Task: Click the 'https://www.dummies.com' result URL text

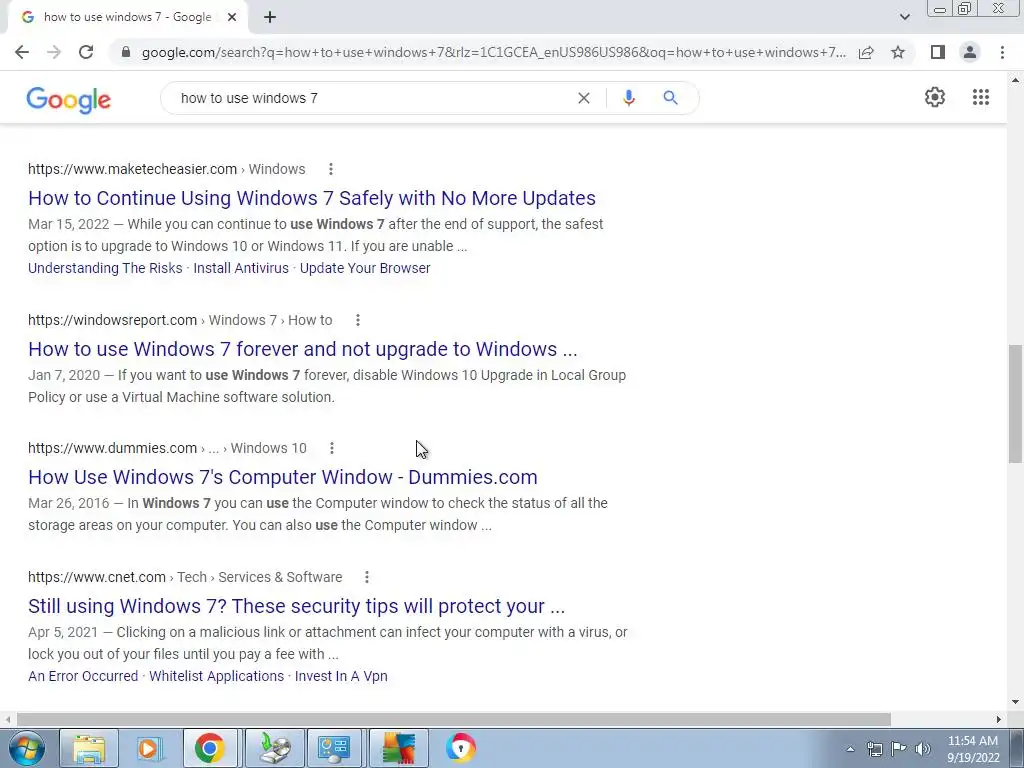Action: point(112,448)
